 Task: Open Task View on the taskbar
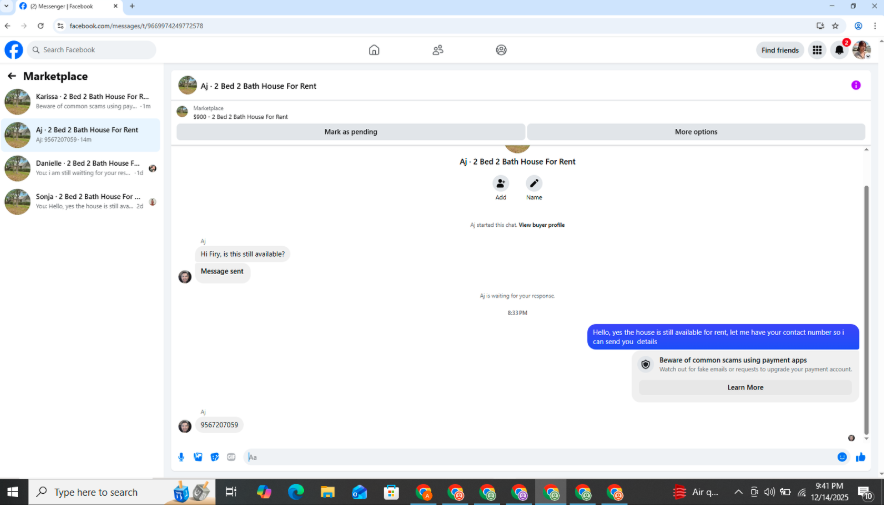pyautogui.click(x=231, y=492)
